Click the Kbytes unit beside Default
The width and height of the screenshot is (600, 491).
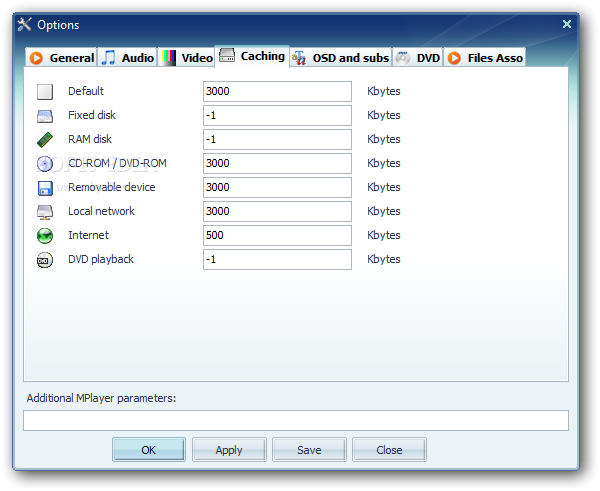coord(384,91)
